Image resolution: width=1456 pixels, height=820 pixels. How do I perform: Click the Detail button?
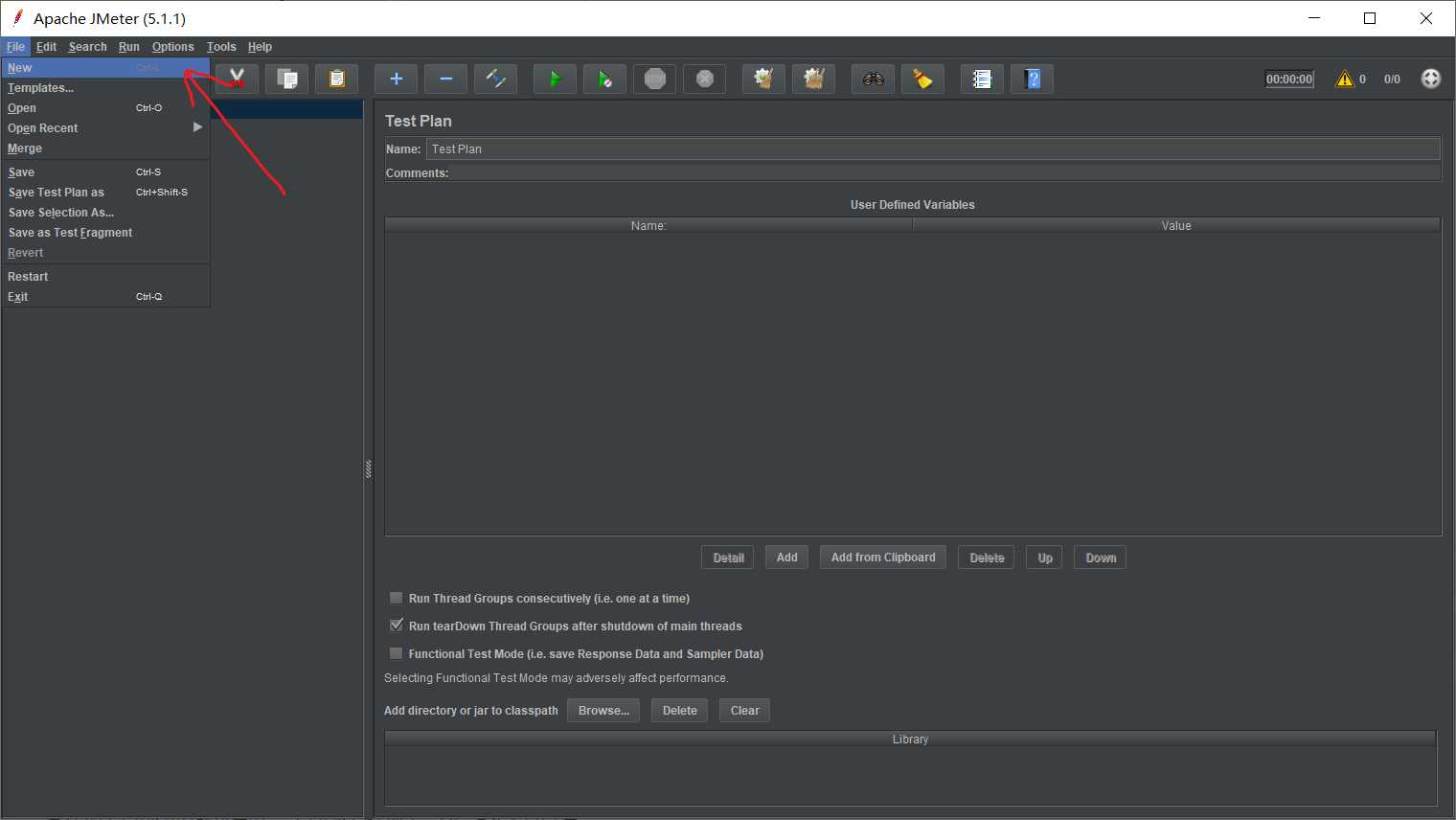[x=728, y=558]
